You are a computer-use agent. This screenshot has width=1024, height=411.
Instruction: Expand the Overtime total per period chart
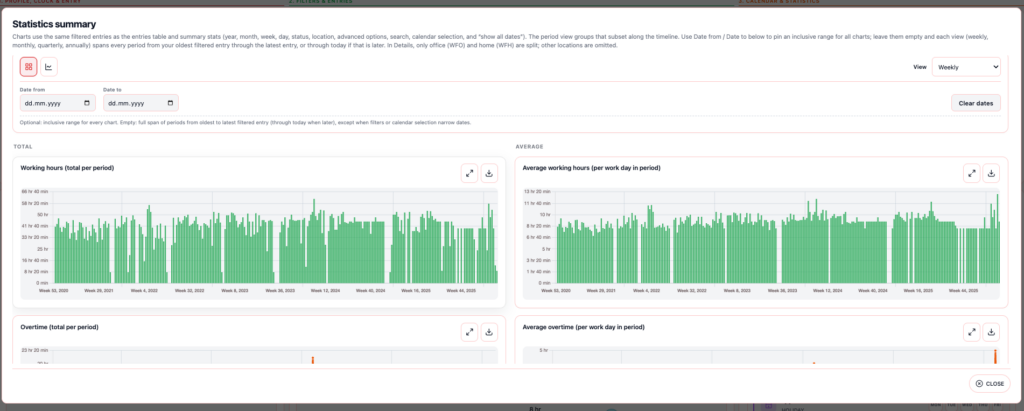[x=469, y=331]
